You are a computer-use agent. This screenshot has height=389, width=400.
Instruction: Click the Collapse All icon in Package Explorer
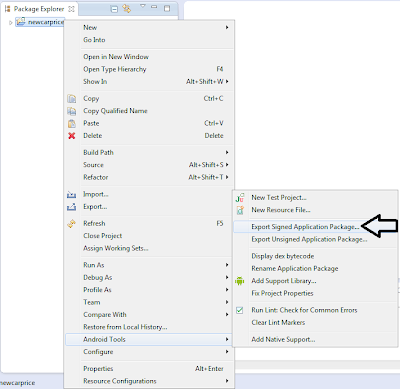coord(114,9)
